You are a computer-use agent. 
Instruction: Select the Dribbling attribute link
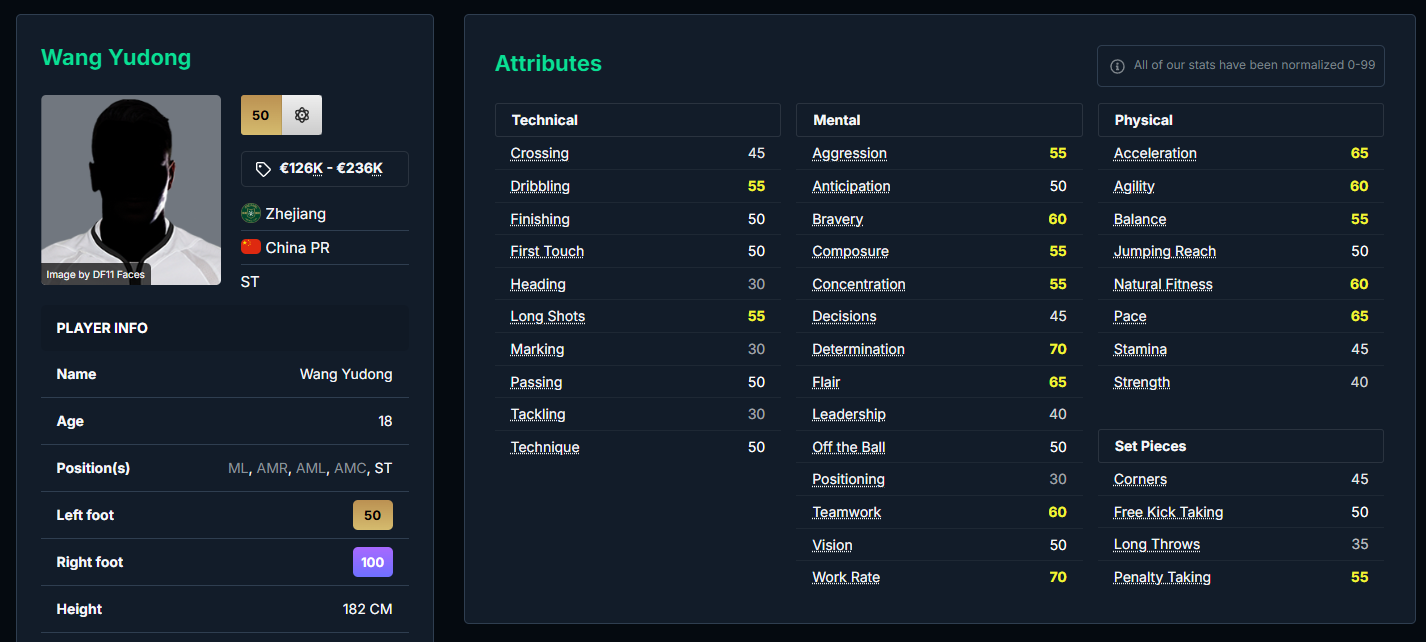point(540,186)
